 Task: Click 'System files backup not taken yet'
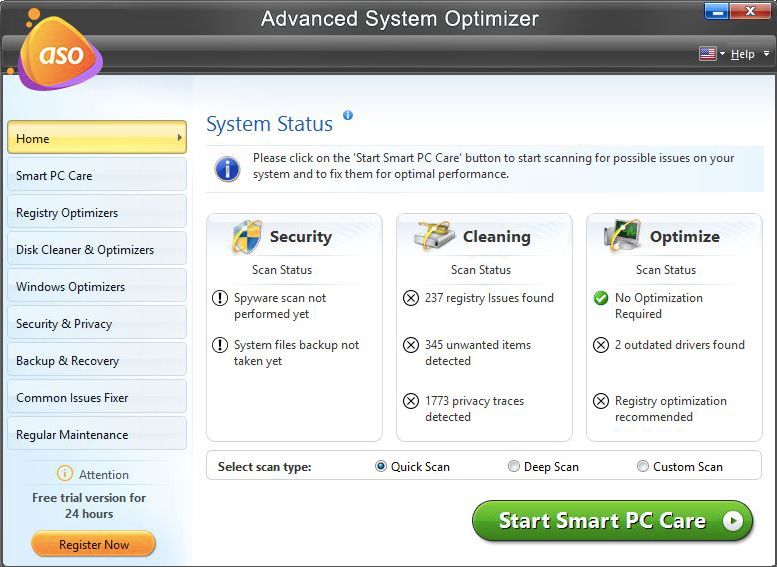click(296, 352)
